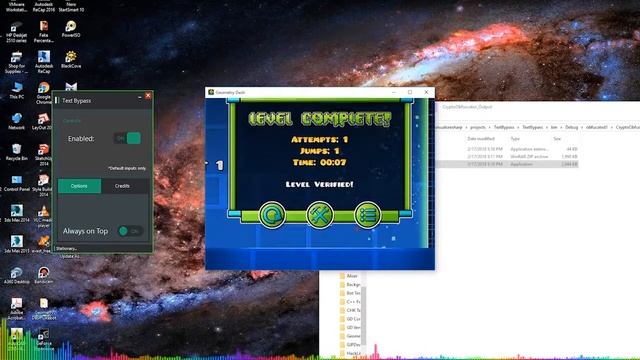
Task: Launch 3ds Max 2014 from desktop
Action: (16, 214)
